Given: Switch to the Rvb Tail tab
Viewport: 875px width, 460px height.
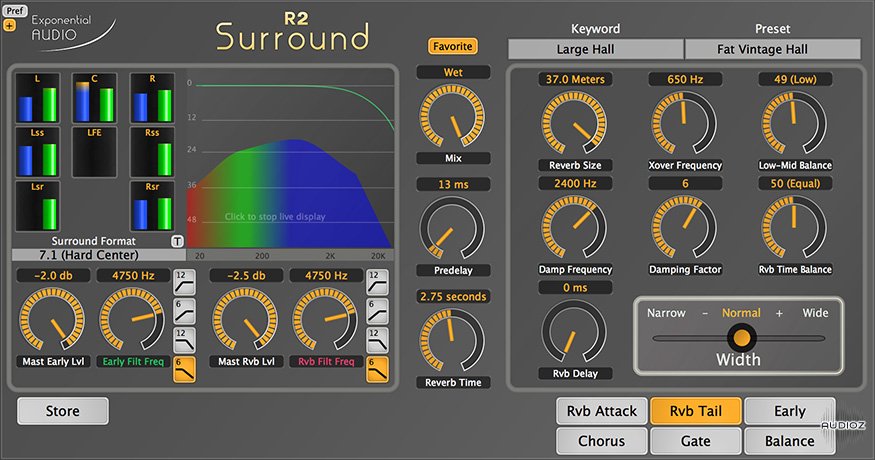Looking at the screenshot, I should point(696,411).
